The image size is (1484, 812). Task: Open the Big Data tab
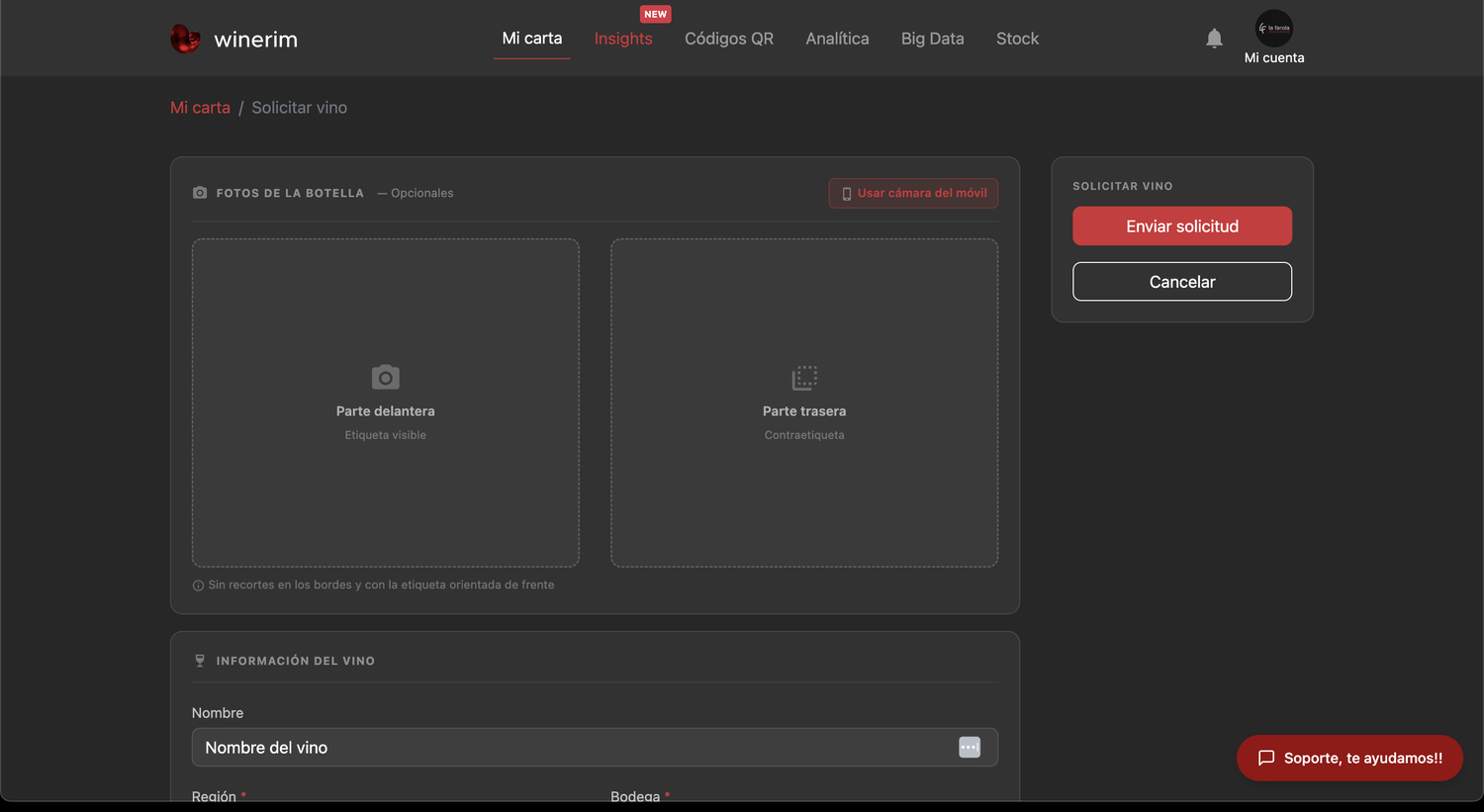[932, 39]
